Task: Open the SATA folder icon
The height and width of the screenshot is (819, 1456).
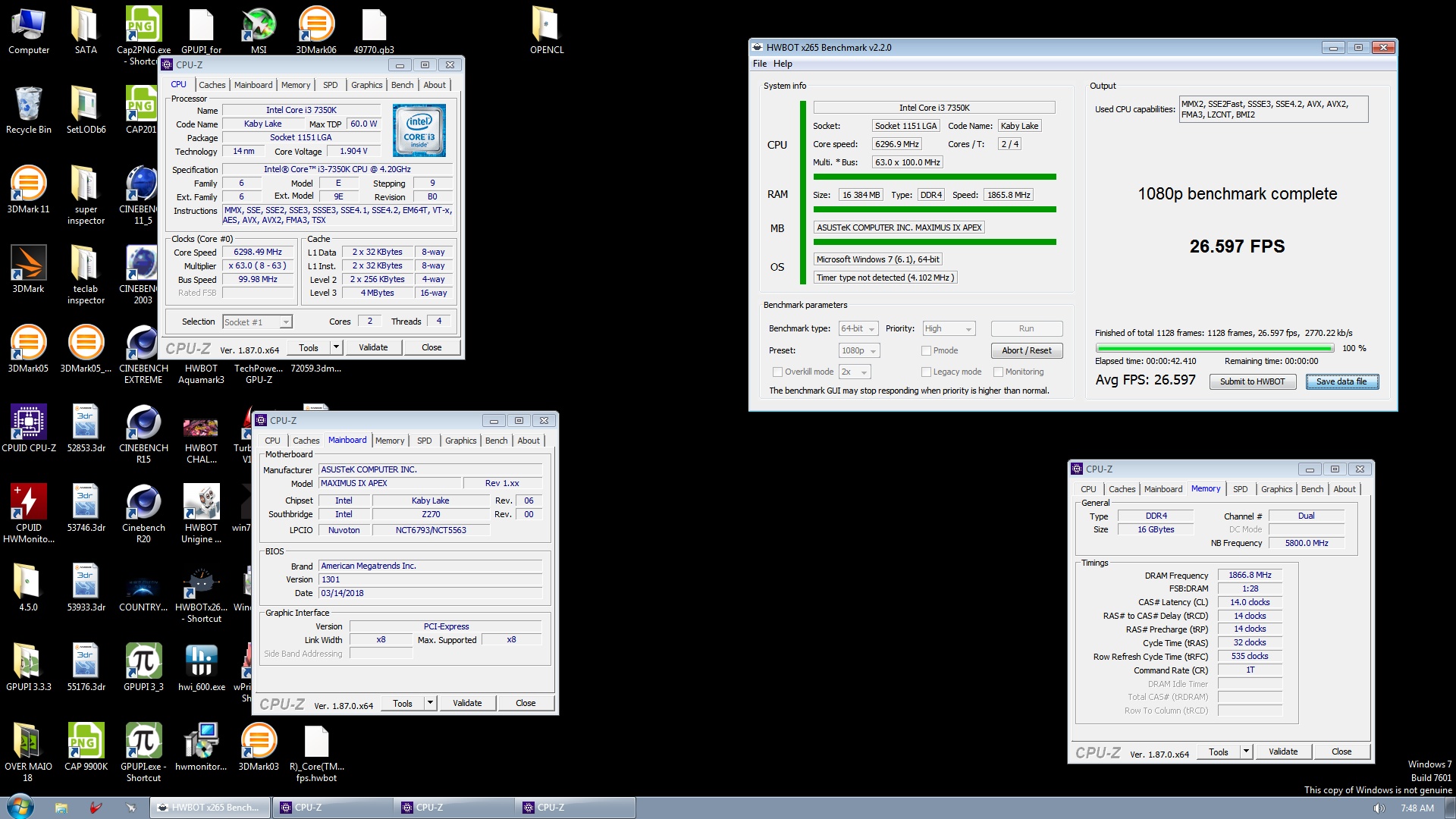Action: 86,32
